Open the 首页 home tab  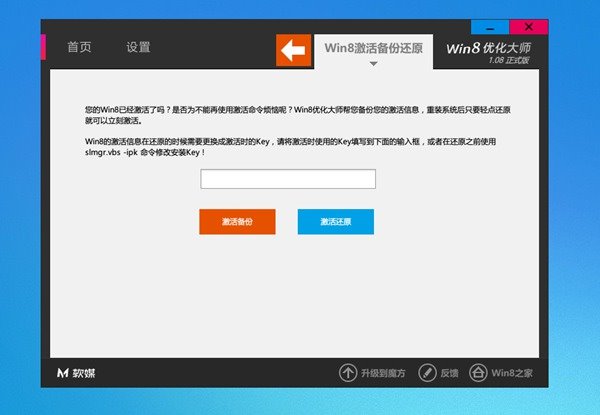(79, 47)
